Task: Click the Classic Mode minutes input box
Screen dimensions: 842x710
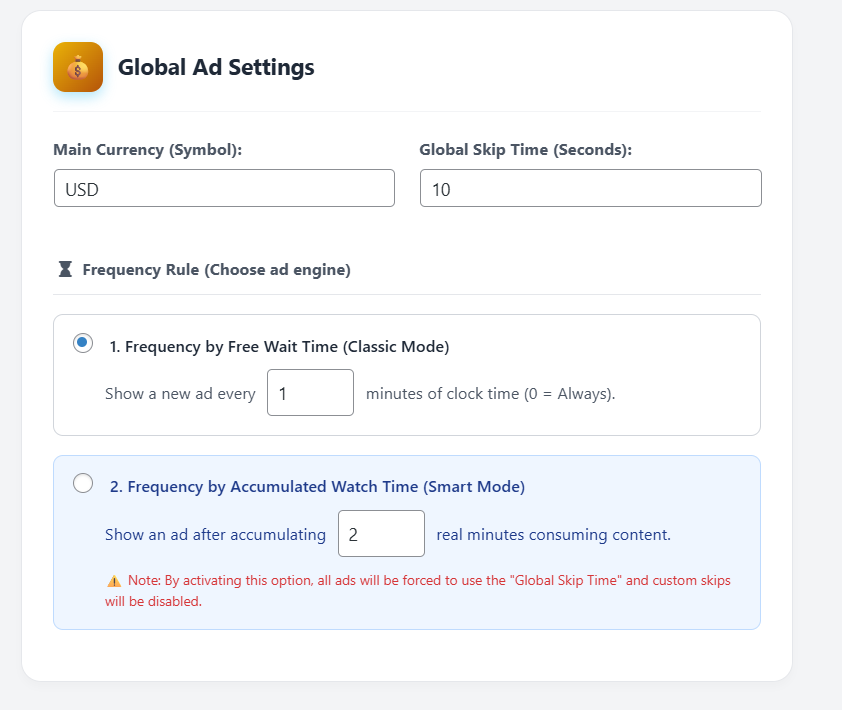Action: coord(310,393)
